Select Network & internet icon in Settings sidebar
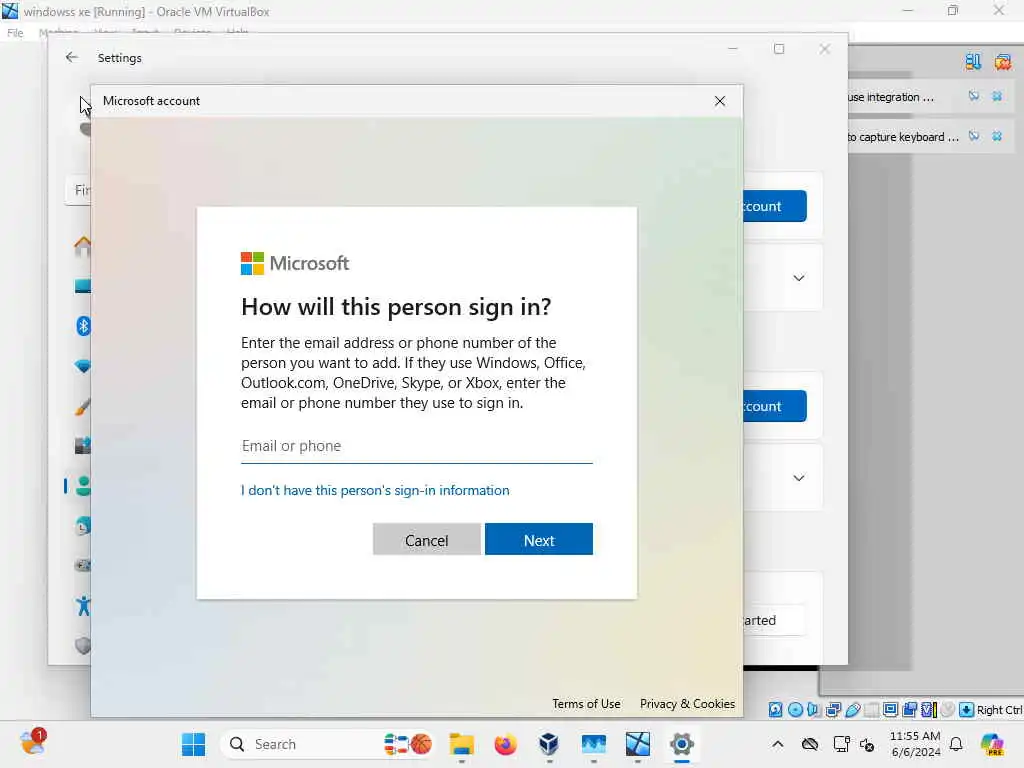Viewport: 1024px width, 768px height. tap(83, 366)
